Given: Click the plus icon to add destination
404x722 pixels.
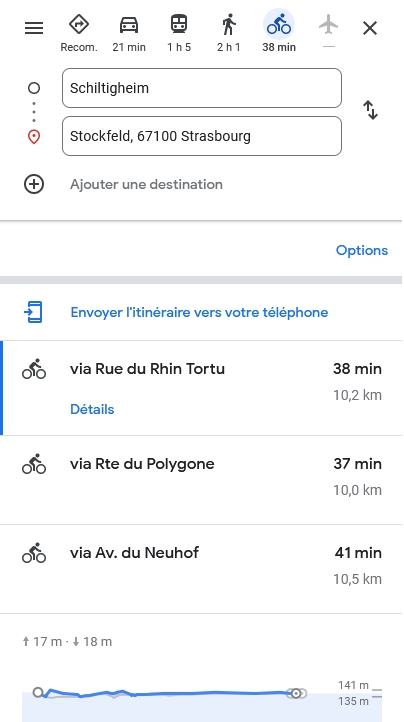Looking at the screenshot, I should click(x=34, y=184).
